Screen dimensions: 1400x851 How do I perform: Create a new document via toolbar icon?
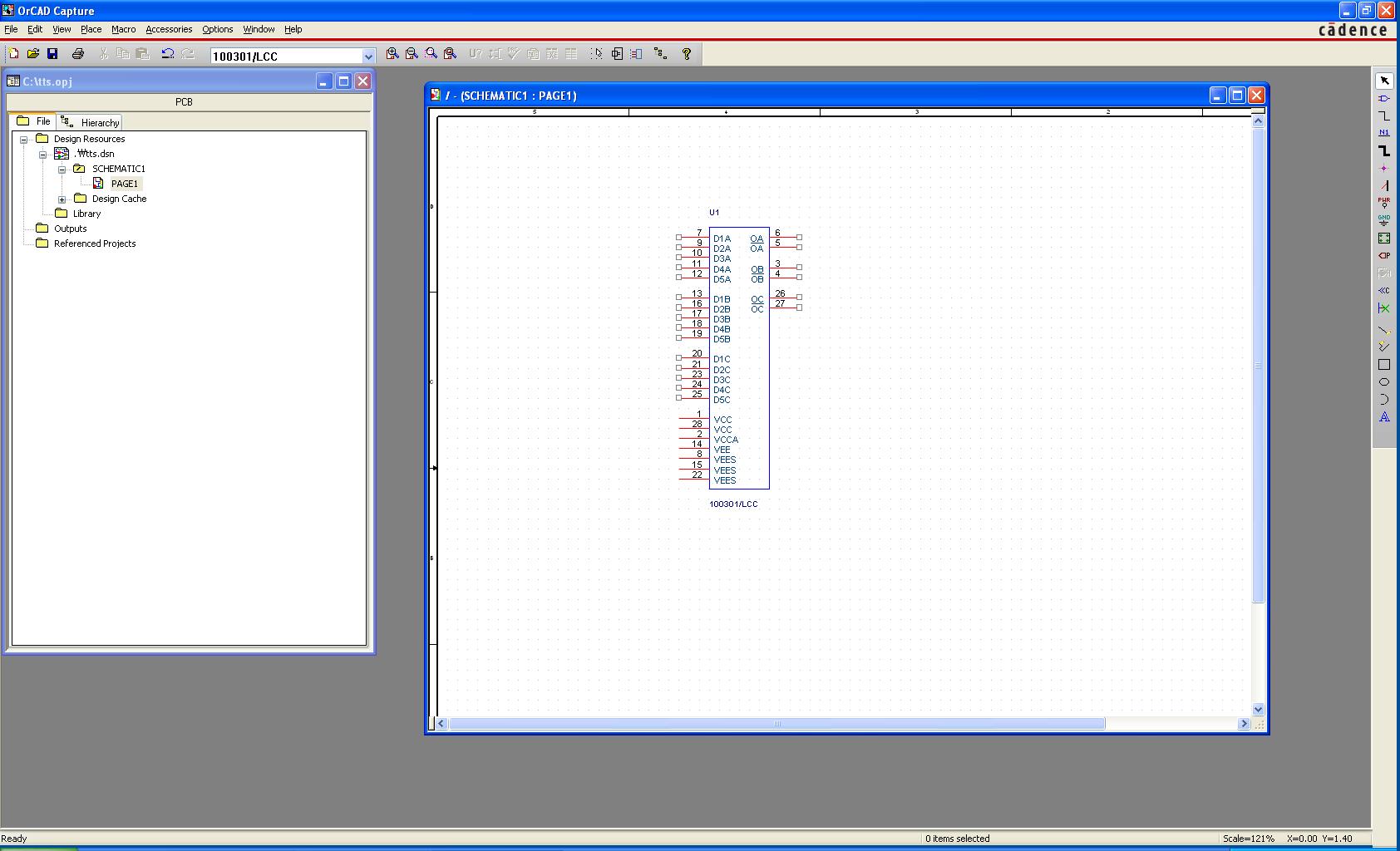click(x=13, y=54)
